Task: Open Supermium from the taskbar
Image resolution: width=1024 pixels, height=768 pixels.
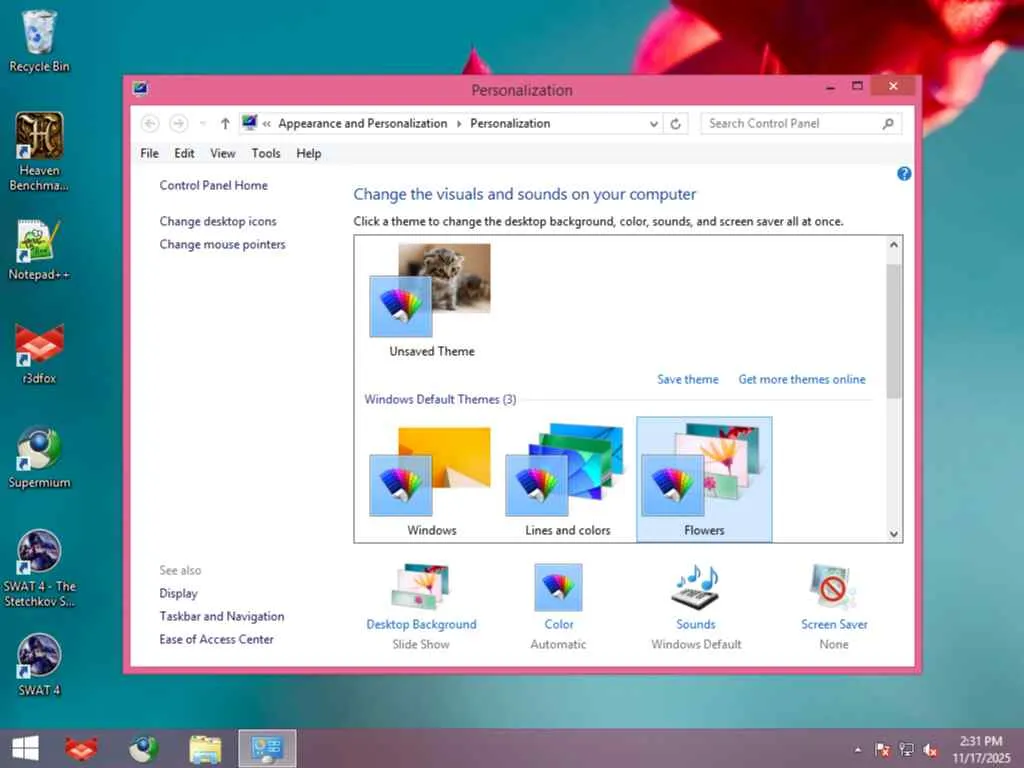Action: [143, 748]
